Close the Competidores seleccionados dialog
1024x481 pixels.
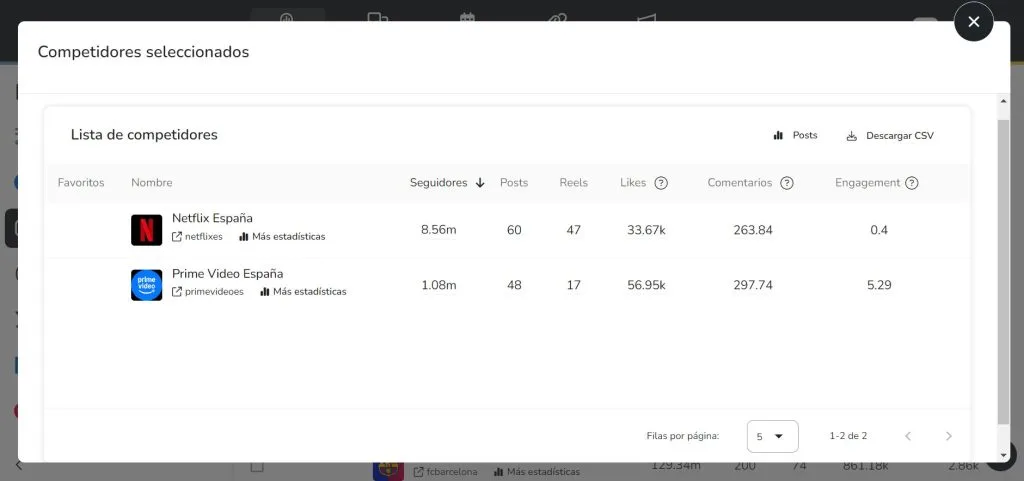click(973, 22)
